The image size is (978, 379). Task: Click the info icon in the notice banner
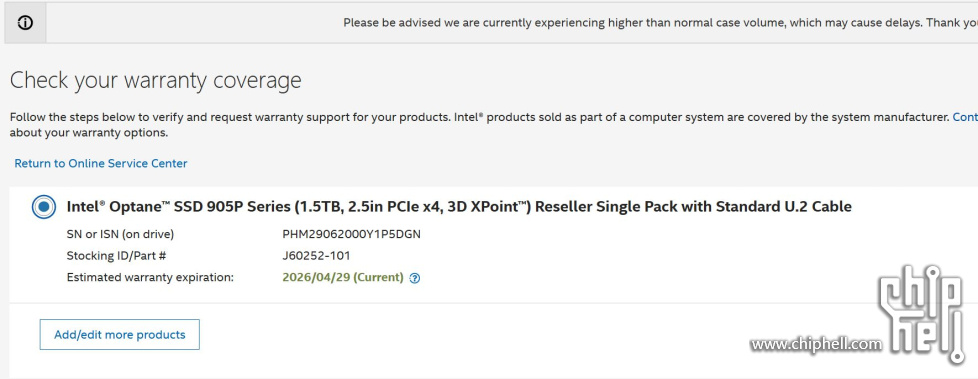pos(25,23)
